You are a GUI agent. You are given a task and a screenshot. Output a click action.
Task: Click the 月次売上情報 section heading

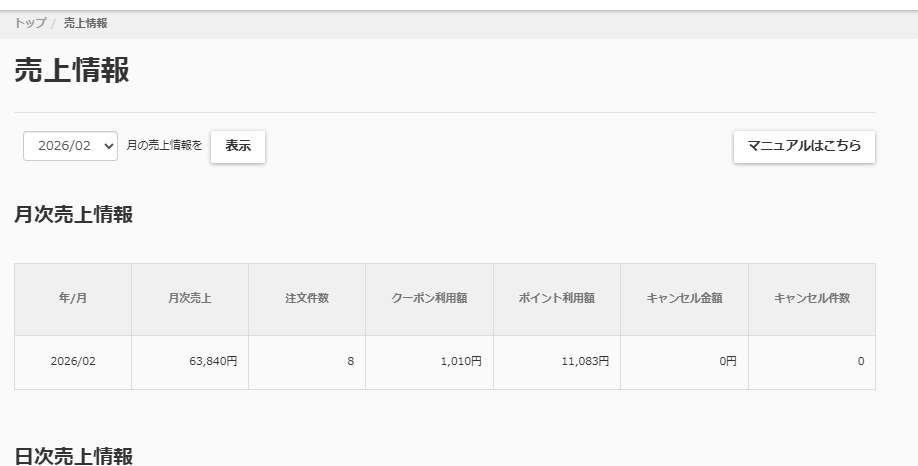coord(73,214)
